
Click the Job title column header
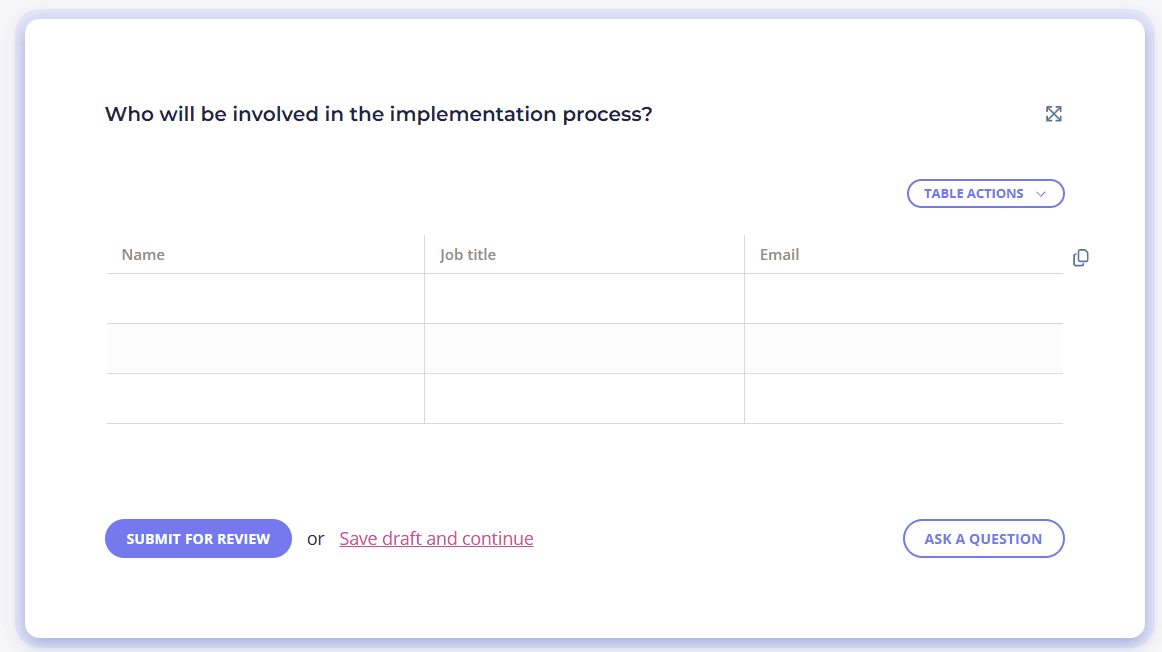468,255
